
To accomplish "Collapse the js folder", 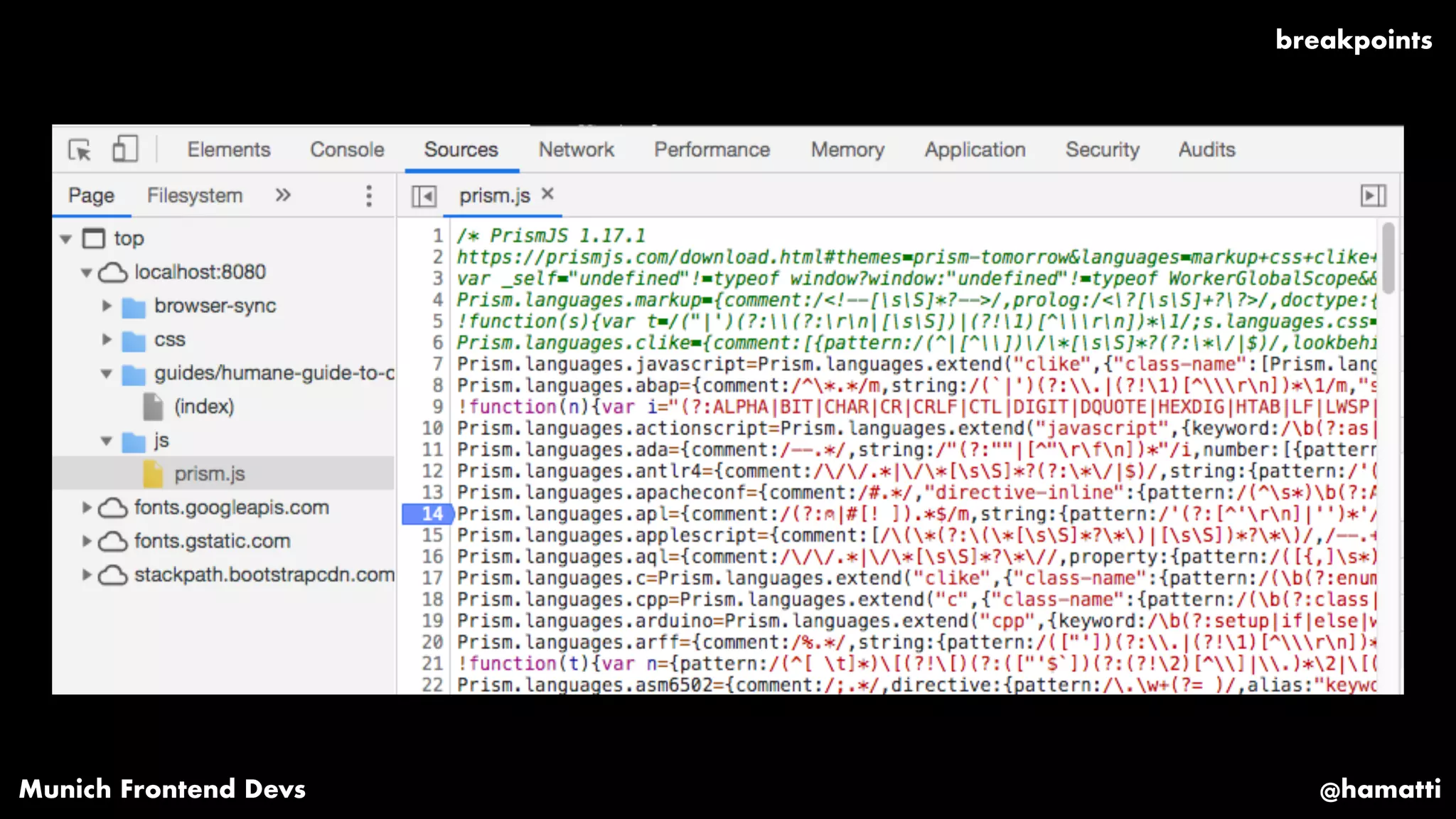I will point(107,441).
